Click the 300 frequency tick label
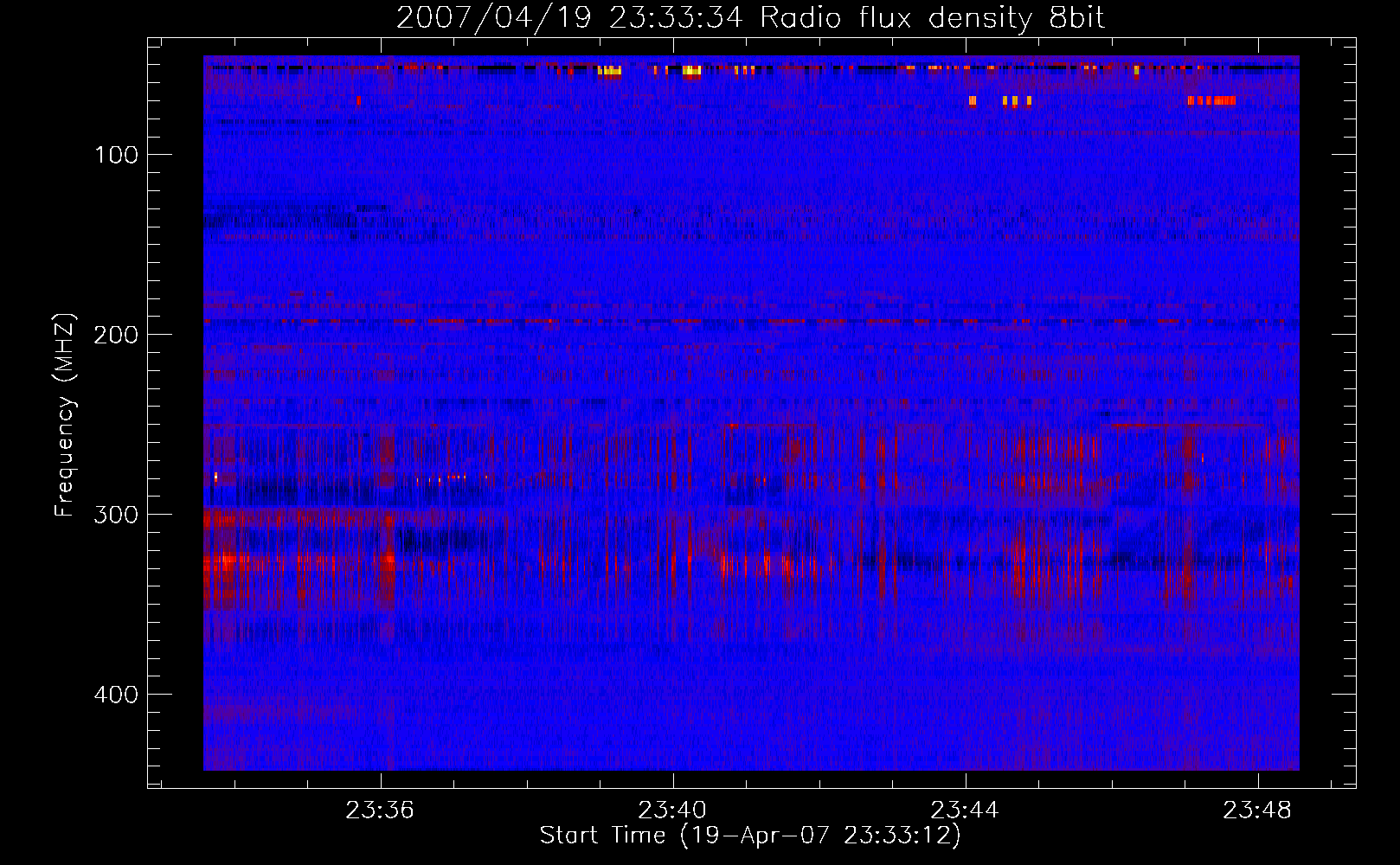Image resolution: width=1400 pixels, height=865 pixels. point(116,516)
